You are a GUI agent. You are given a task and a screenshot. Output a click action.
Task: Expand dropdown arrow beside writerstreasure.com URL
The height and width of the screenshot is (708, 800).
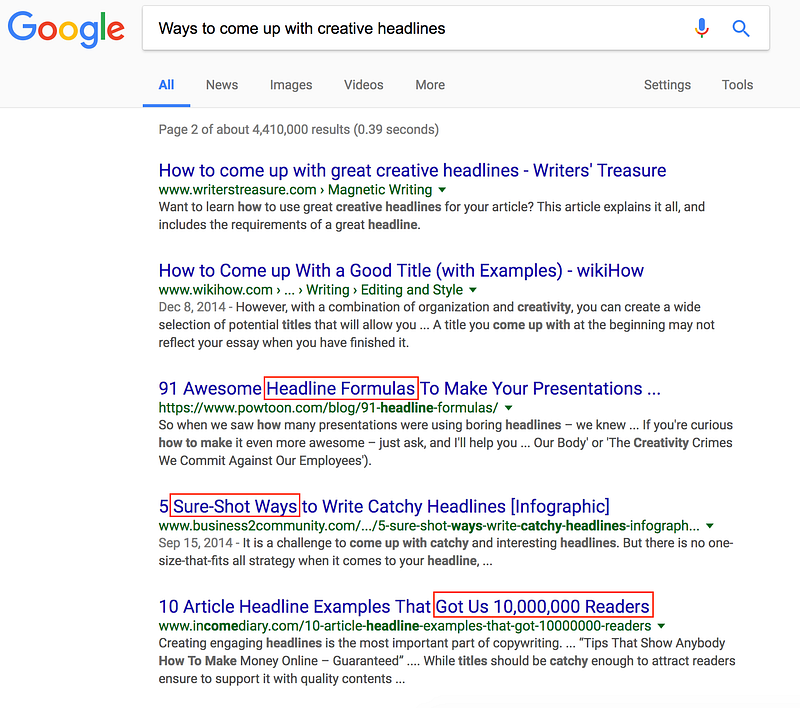pyautogui.click(x=442, y=190)
